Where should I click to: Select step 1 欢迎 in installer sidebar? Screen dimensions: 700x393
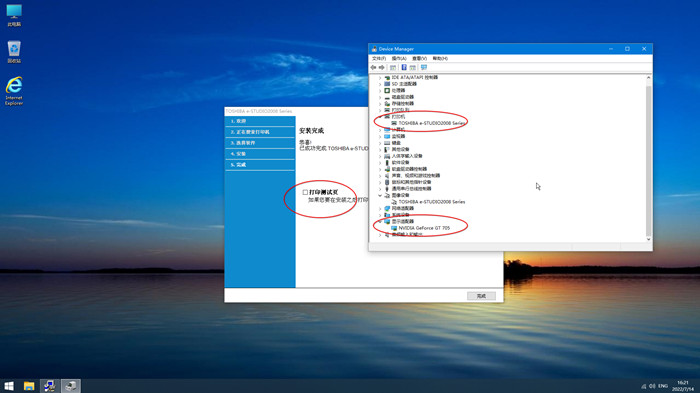(x=260, y=121)
